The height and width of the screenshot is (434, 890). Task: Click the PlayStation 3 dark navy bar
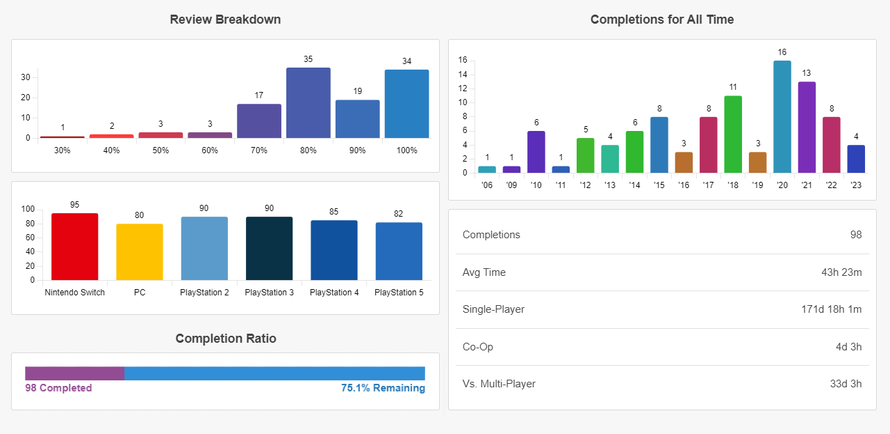click(270, 249)
